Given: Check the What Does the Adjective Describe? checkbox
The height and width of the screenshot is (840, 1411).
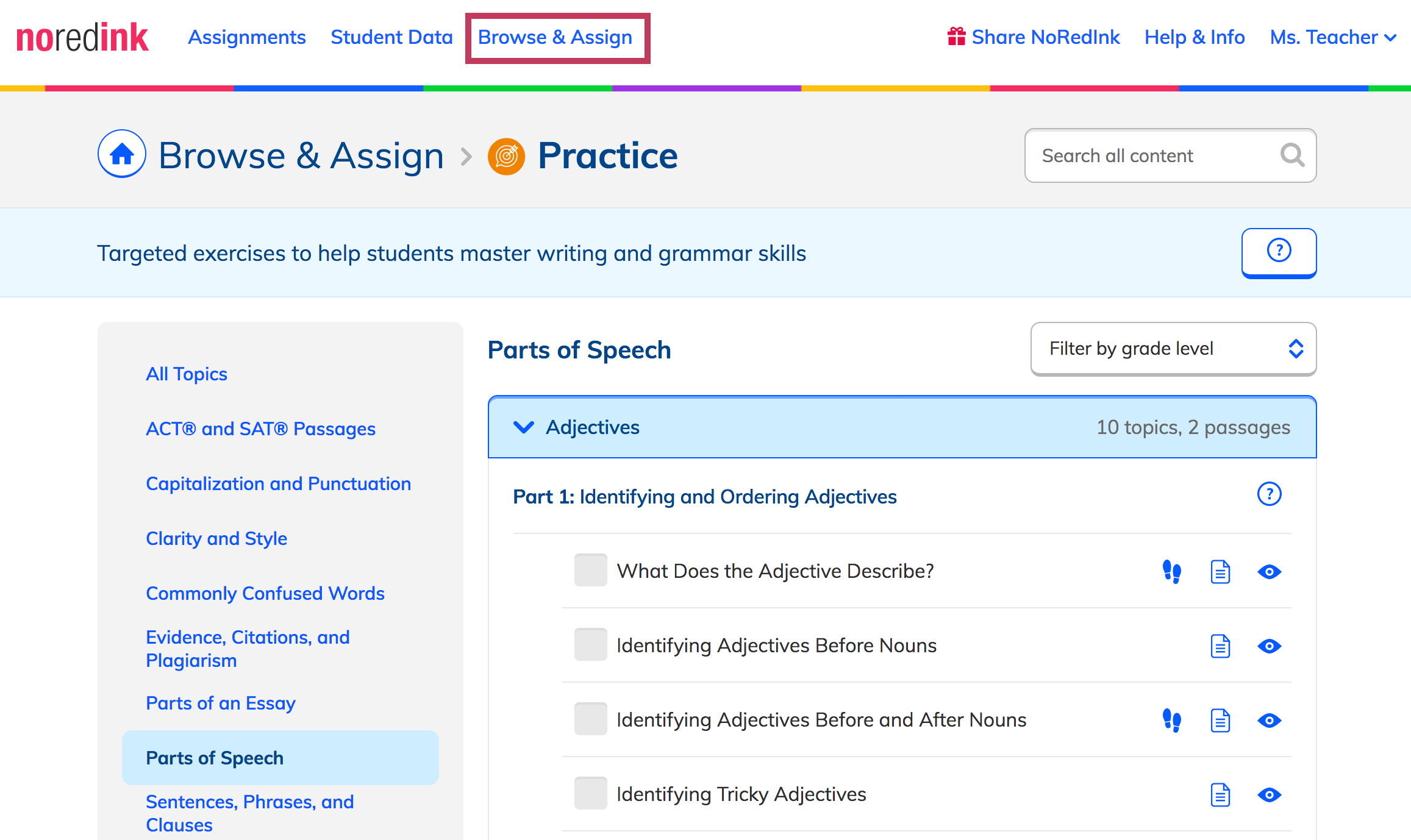Looking at the screenshot, I should tap(590, 570).
